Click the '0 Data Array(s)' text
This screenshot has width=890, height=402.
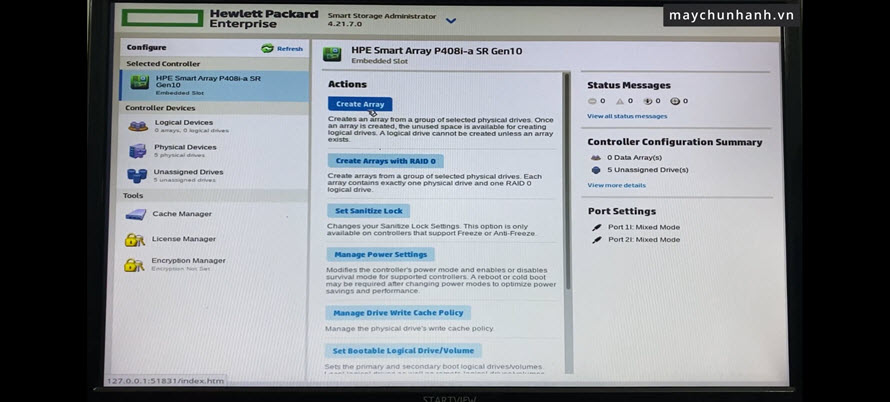635,158
